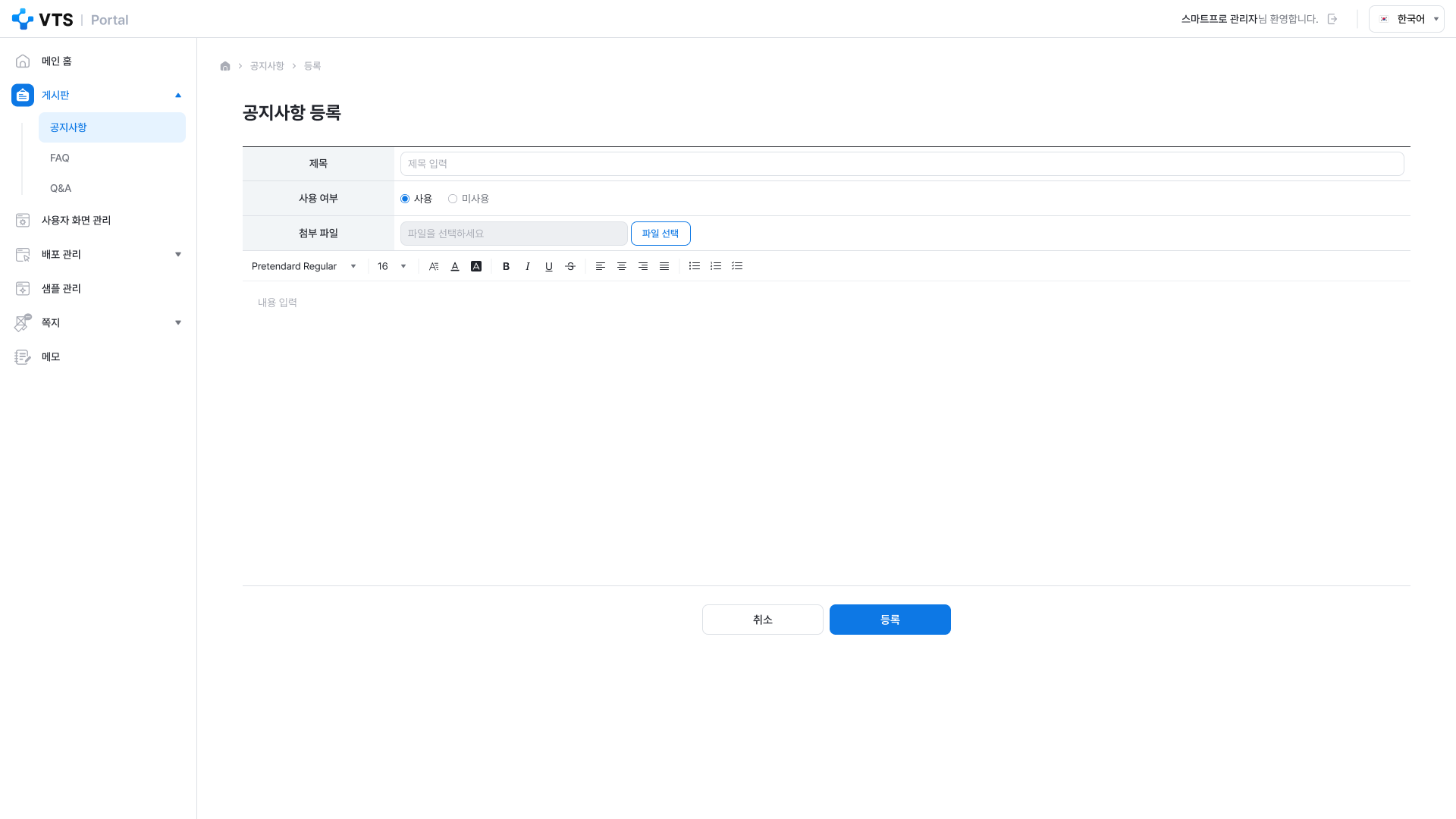Click the logout icon next to welcome text
Viewport: 1456px width, 819px height.
click(x=1332, y=19)
